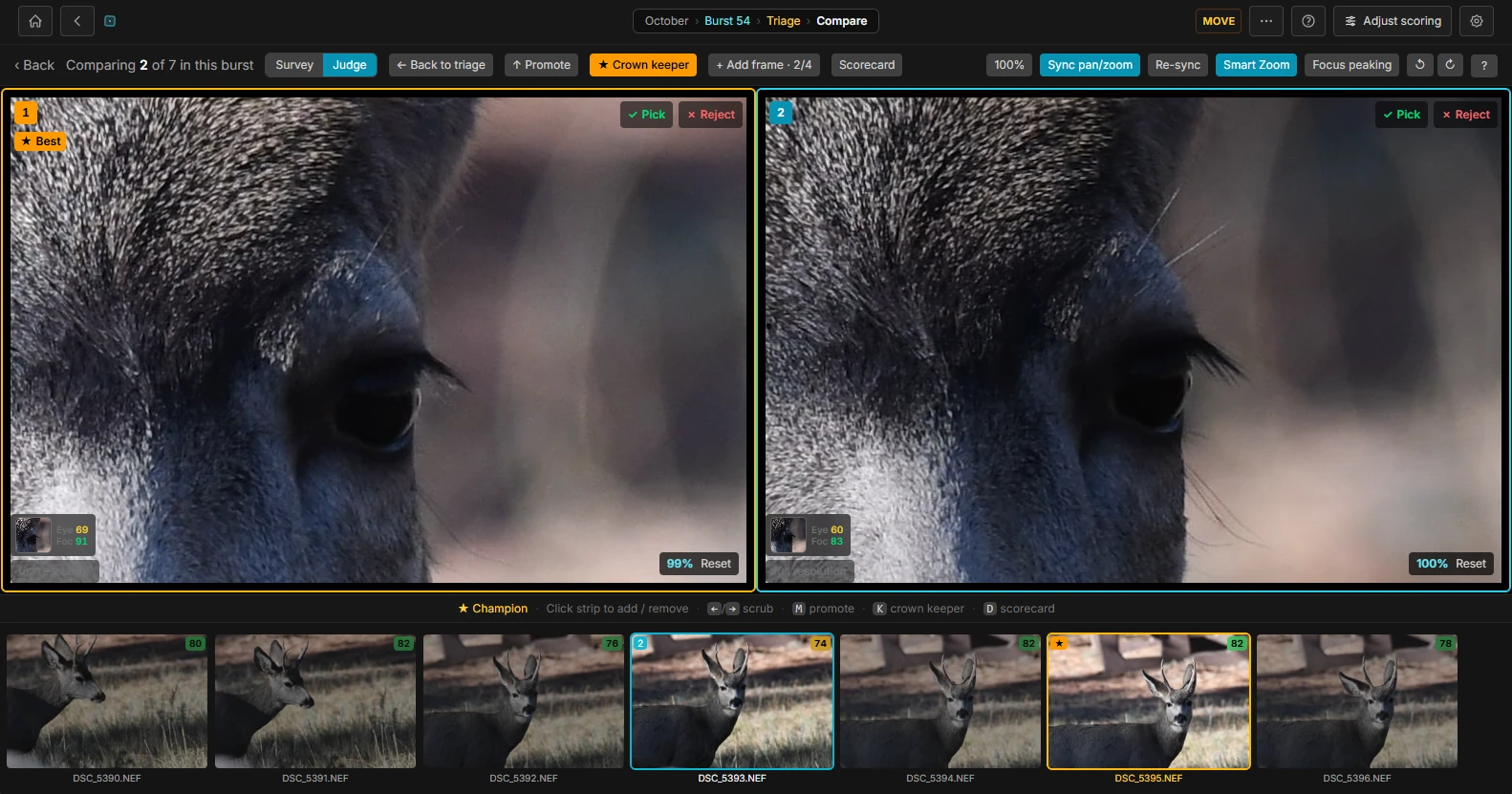The height and width of the screenshot is (794, 1512).
Task: Pick frame 2 in right pane
Action: click(x=1402, y=115)
